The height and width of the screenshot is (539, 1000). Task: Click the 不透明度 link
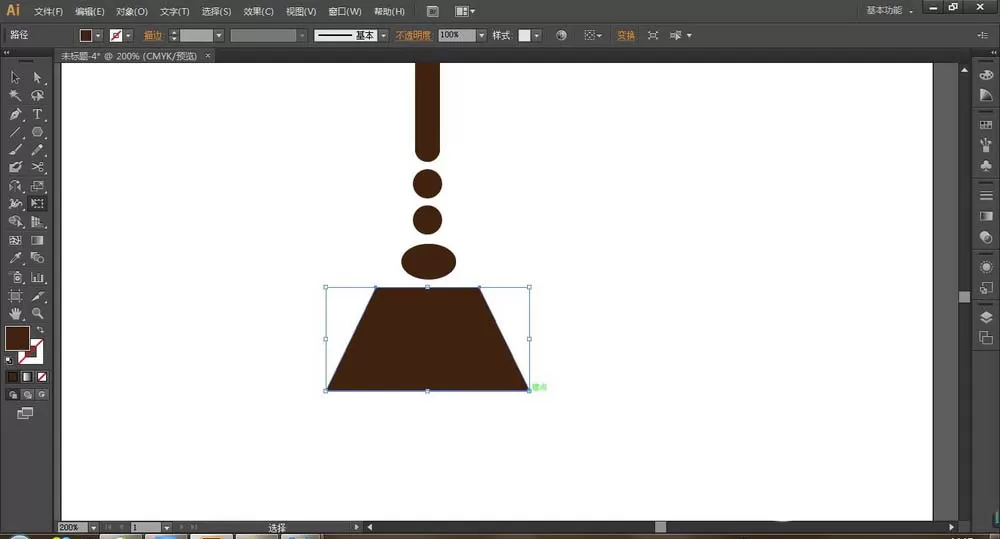point(413,36)
